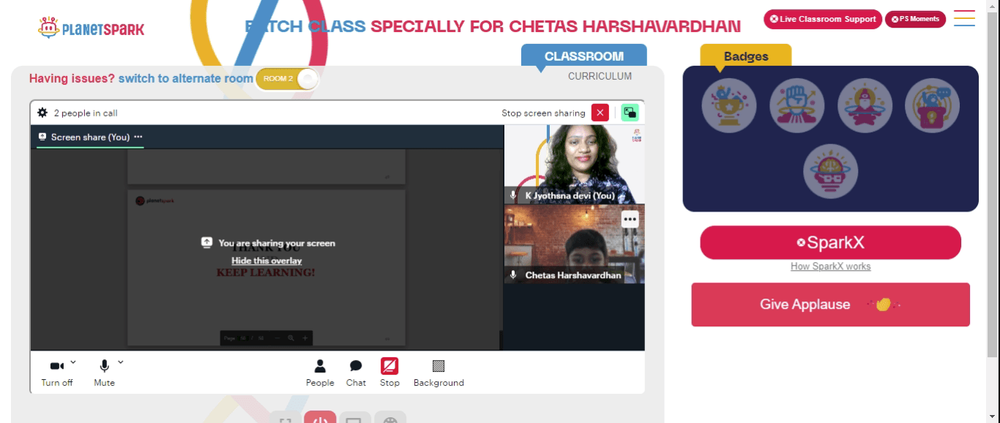Image resolution: width=1000 pixels, height=423 pixels.
Task: Click the vertical page scrollbar
Action: click(993, 185)
